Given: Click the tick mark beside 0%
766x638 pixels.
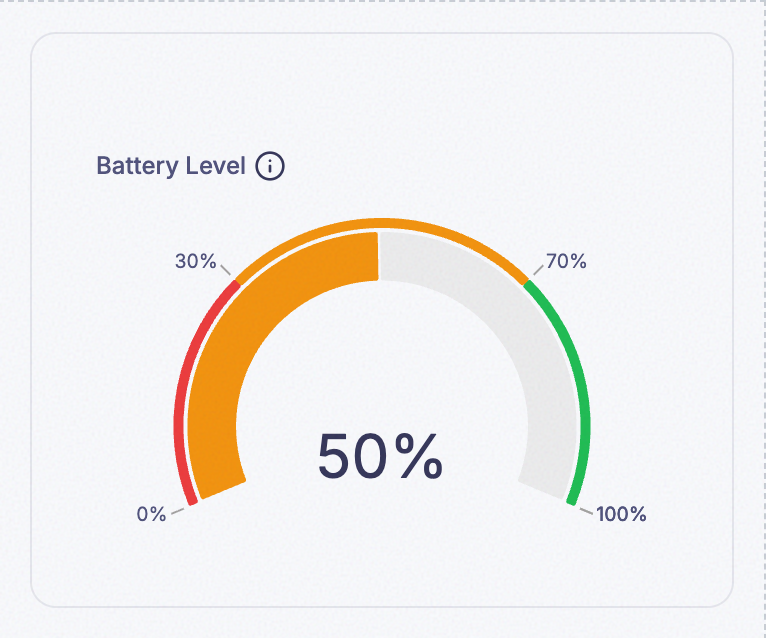Looking at the screenshot, I should point(178,511).
